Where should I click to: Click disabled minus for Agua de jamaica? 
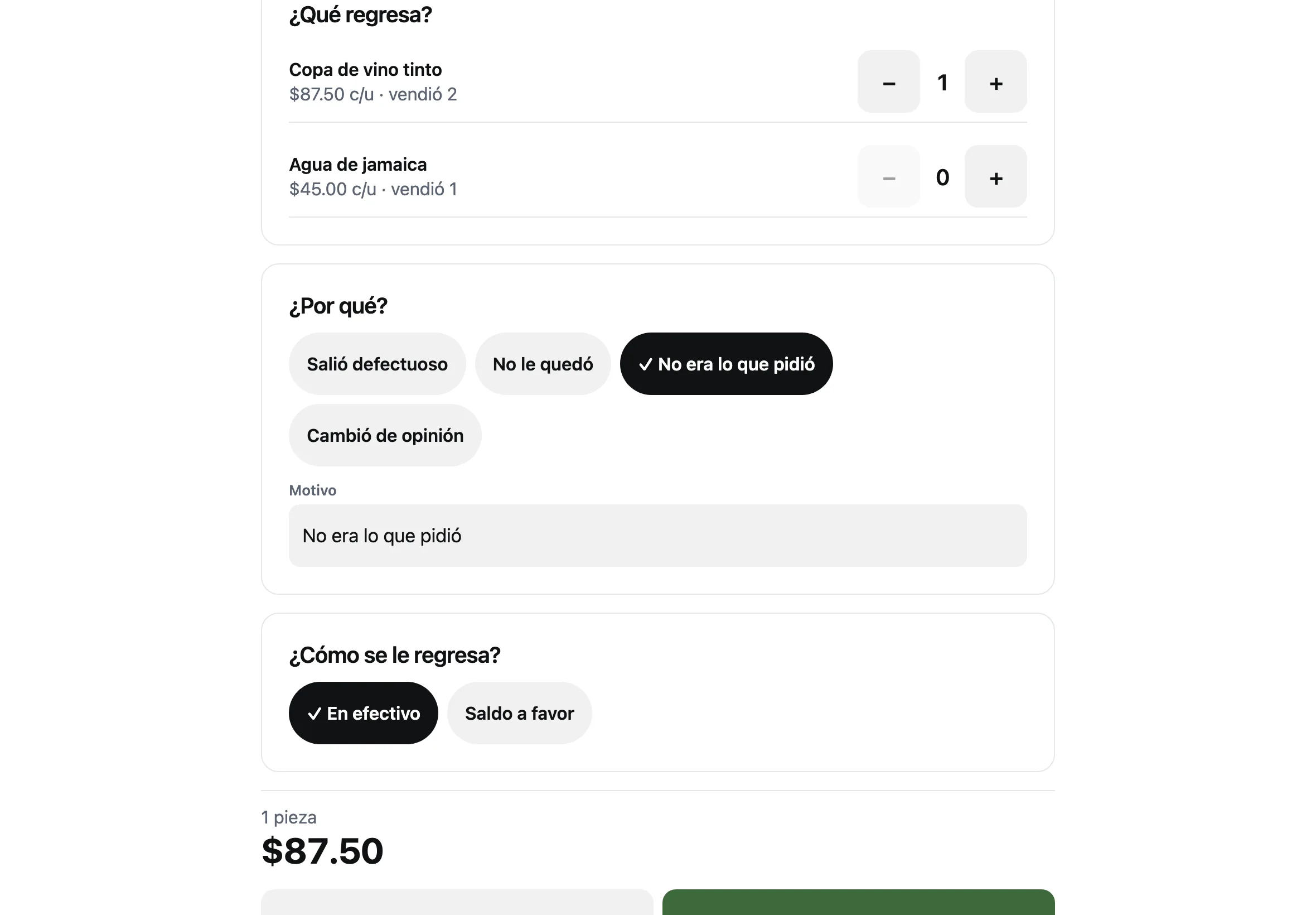(888, 176)
